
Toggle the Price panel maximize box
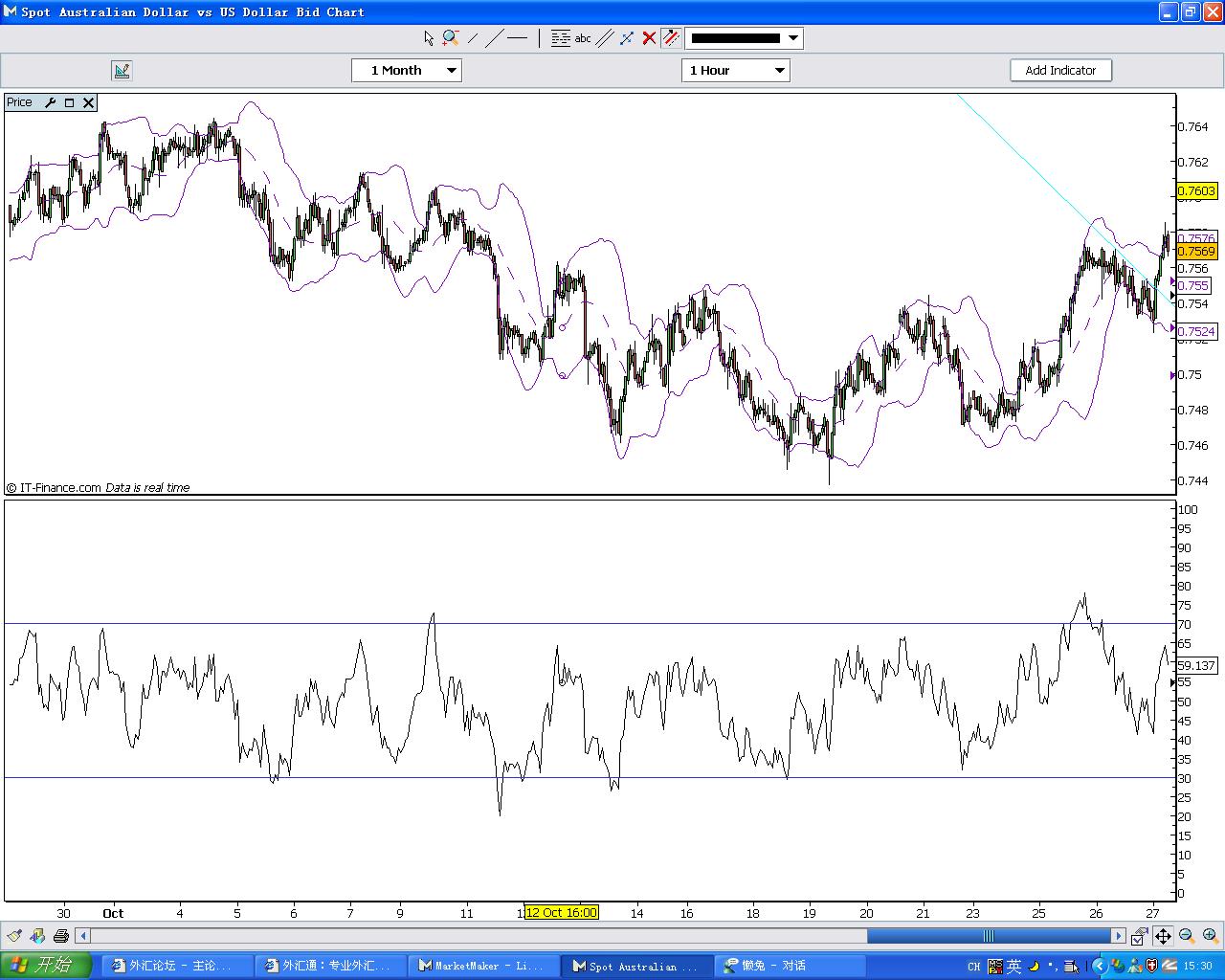point(70,102)
